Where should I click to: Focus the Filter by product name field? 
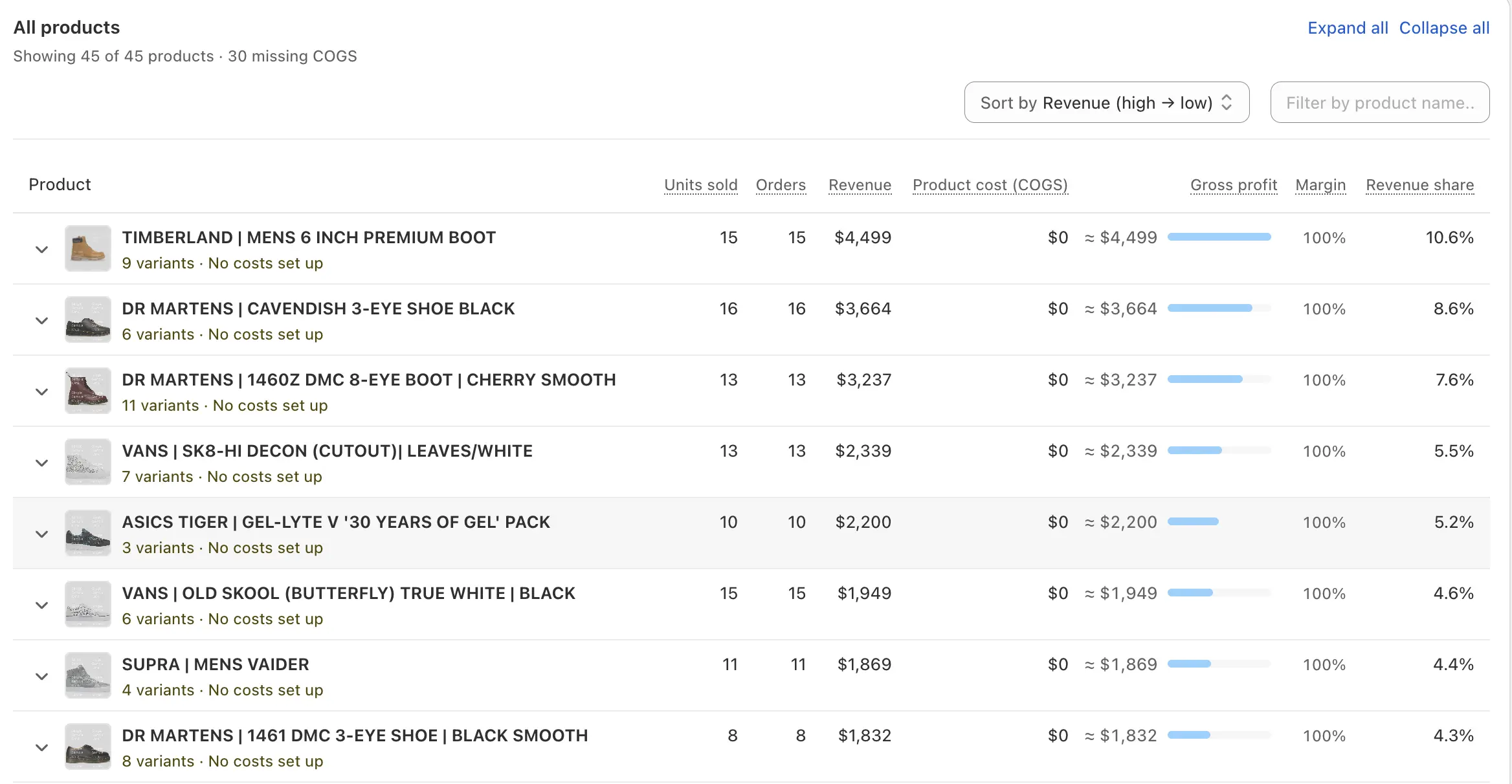[1380, 102]
